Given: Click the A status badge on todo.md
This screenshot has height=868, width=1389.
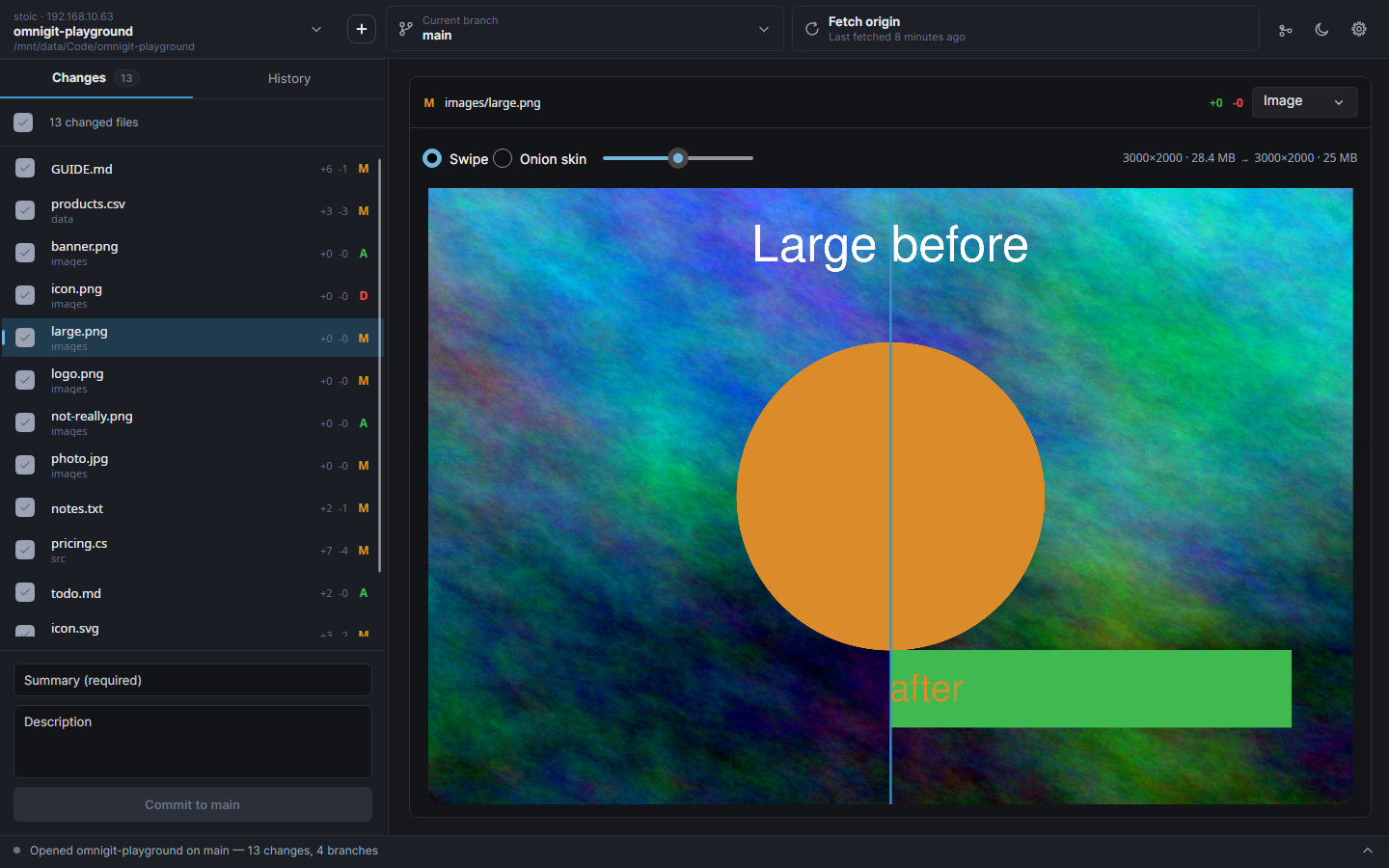Looking at the screenshot, I should tap(364, 593).
